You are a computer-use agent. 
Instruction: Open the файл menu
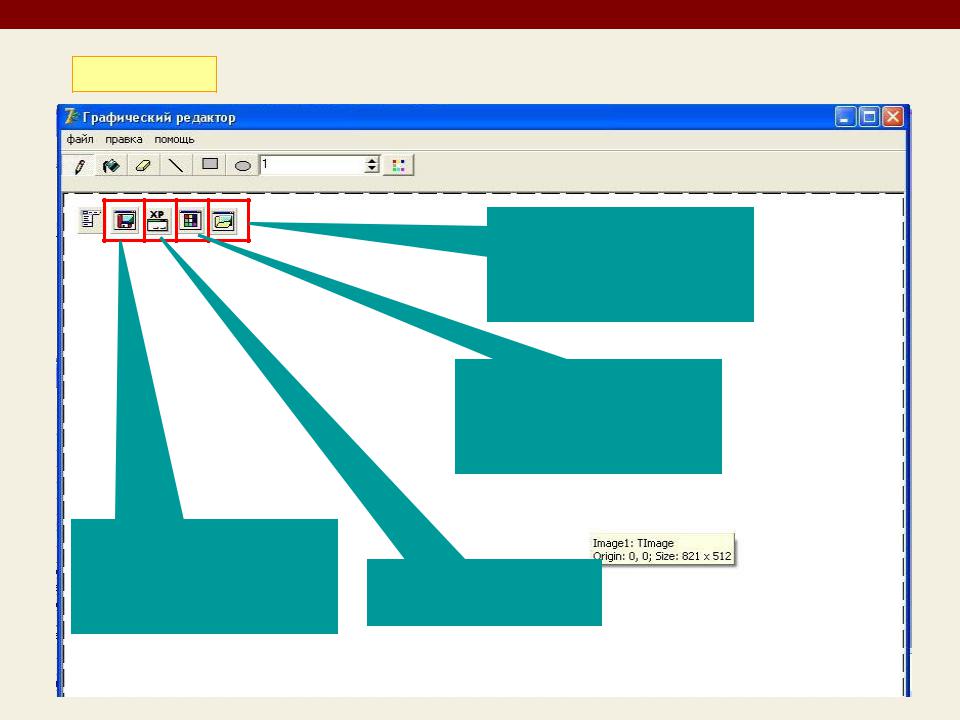pyautogui.click(x=80, y=140)
